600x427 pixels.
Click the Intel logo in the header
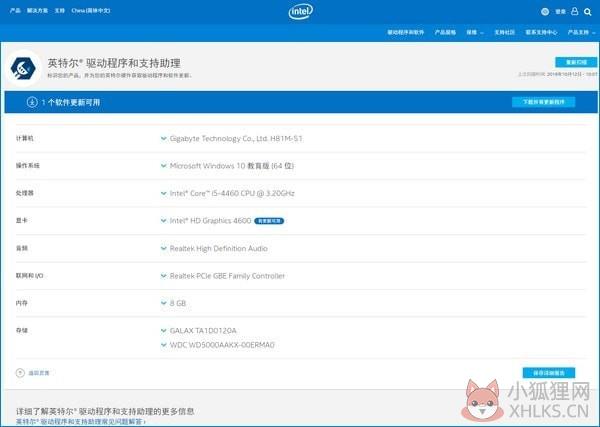300,11
